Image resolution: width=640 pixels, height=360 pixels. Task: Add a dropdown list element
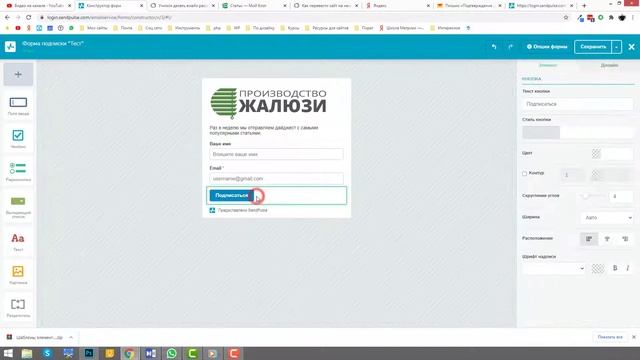pos(18,206)
